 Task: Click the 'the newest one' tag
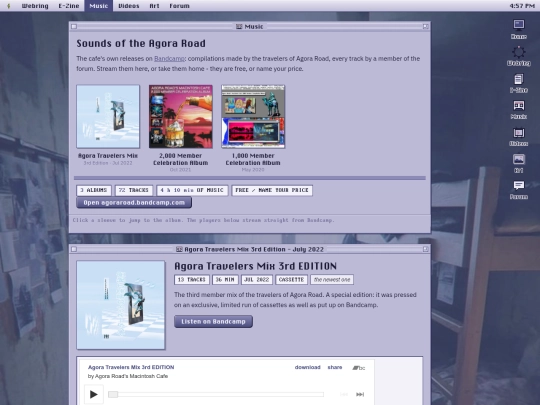(x=332, y=280)
